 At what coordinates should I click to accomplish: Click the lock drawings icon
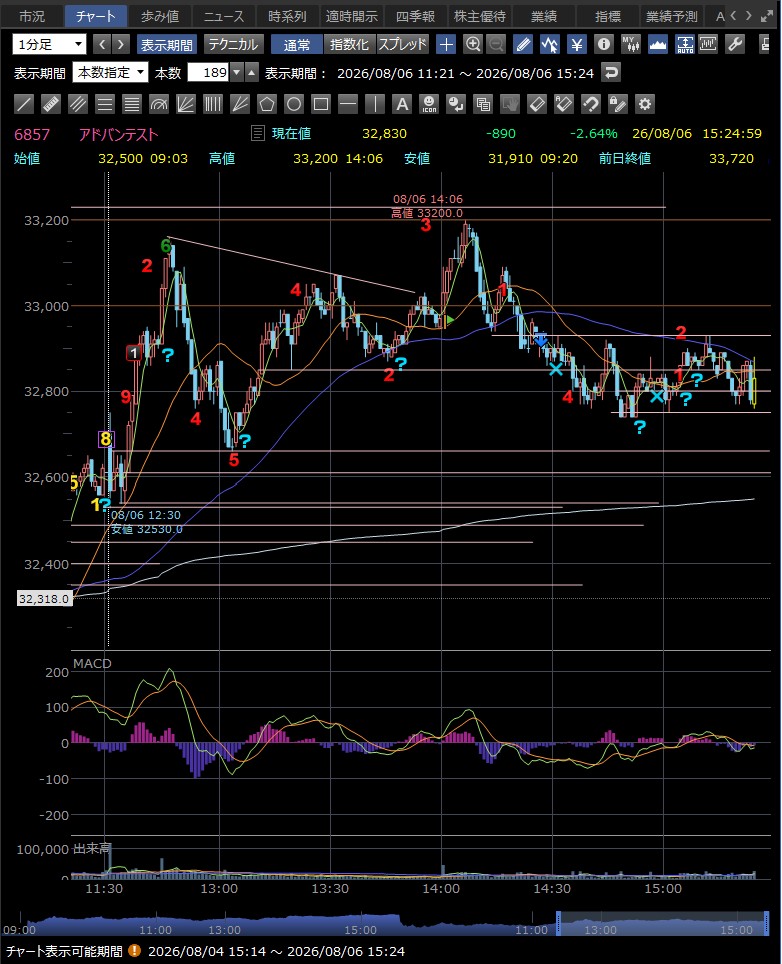tap(617, 104)
